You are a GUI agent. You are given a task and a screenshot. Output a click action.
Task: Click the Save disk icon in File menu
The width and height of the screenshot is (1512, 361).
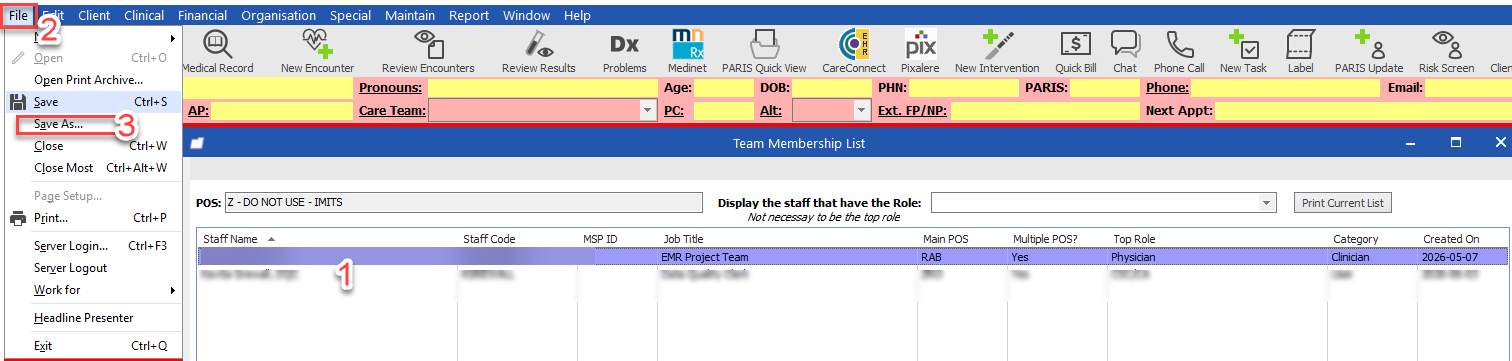[18, 102]
